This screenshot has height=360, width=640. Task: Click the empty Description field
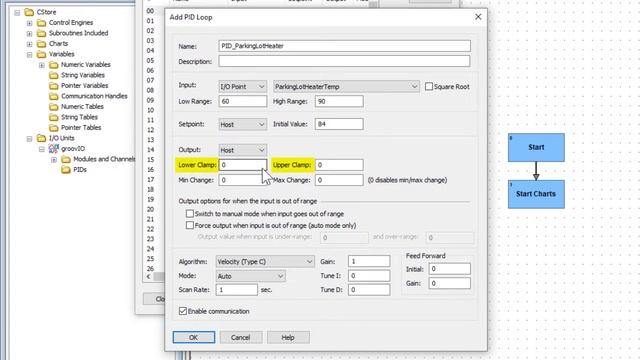coord(344,61)
